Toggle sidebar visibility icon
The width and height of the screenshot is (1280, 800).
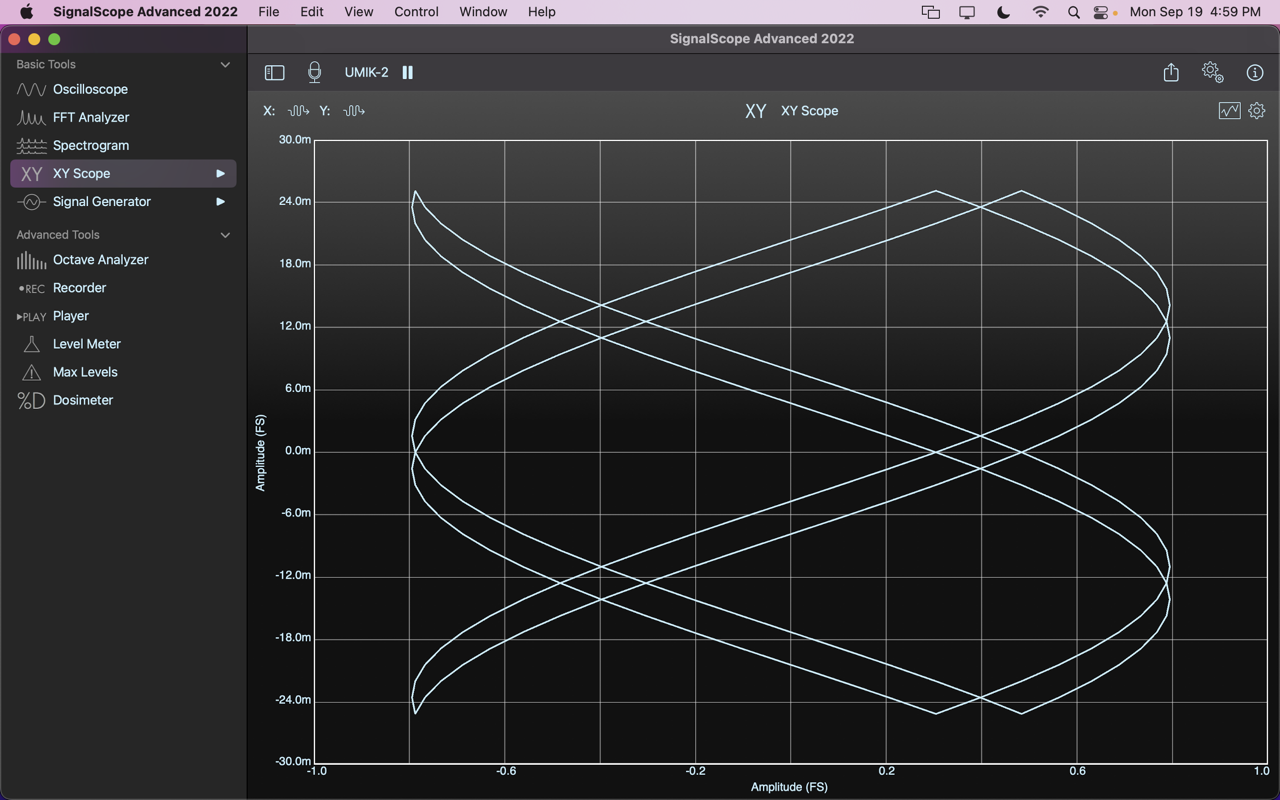point(274,72)
